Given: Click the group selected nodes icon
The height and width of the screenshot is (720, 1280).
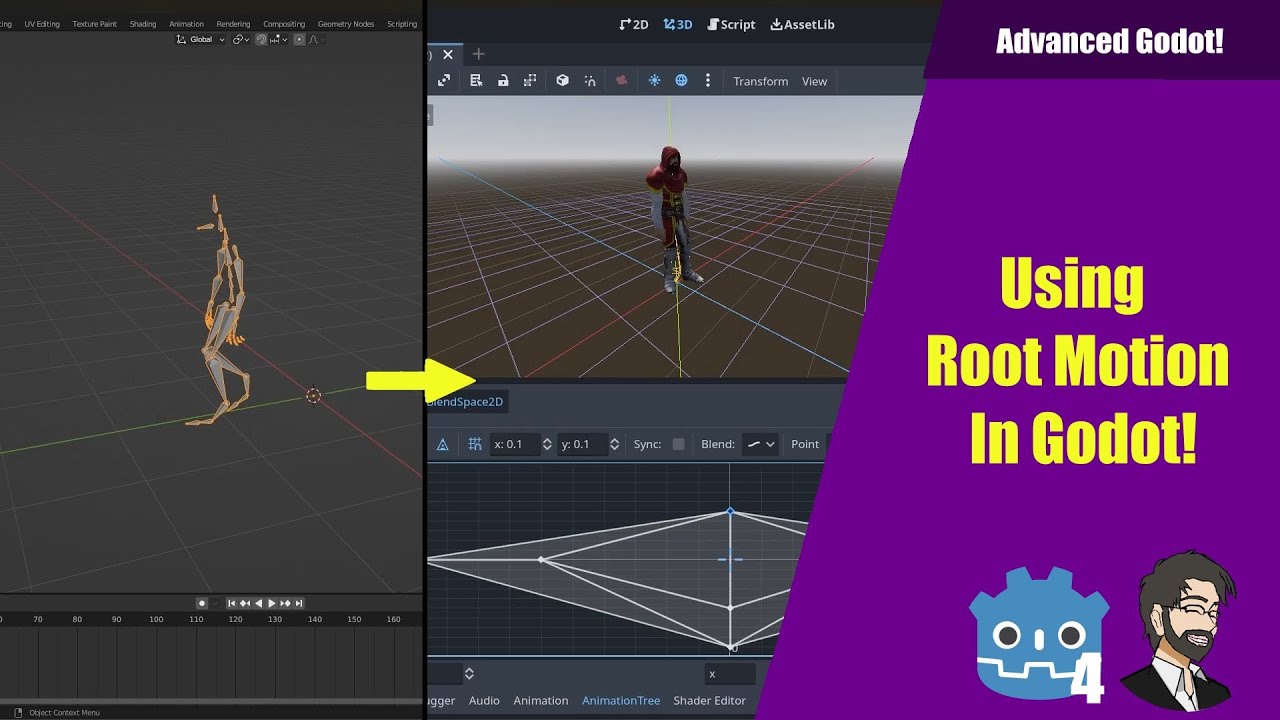Looking at the screenshot, I should coord(530,81).
